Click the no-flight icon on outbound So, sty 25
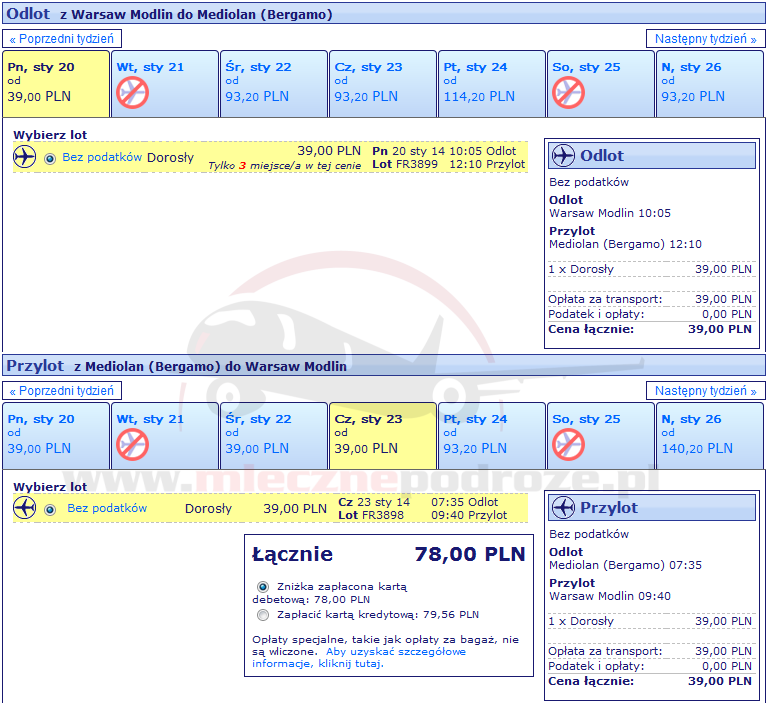This screenshot has height=703, width=767. point(568,93)
